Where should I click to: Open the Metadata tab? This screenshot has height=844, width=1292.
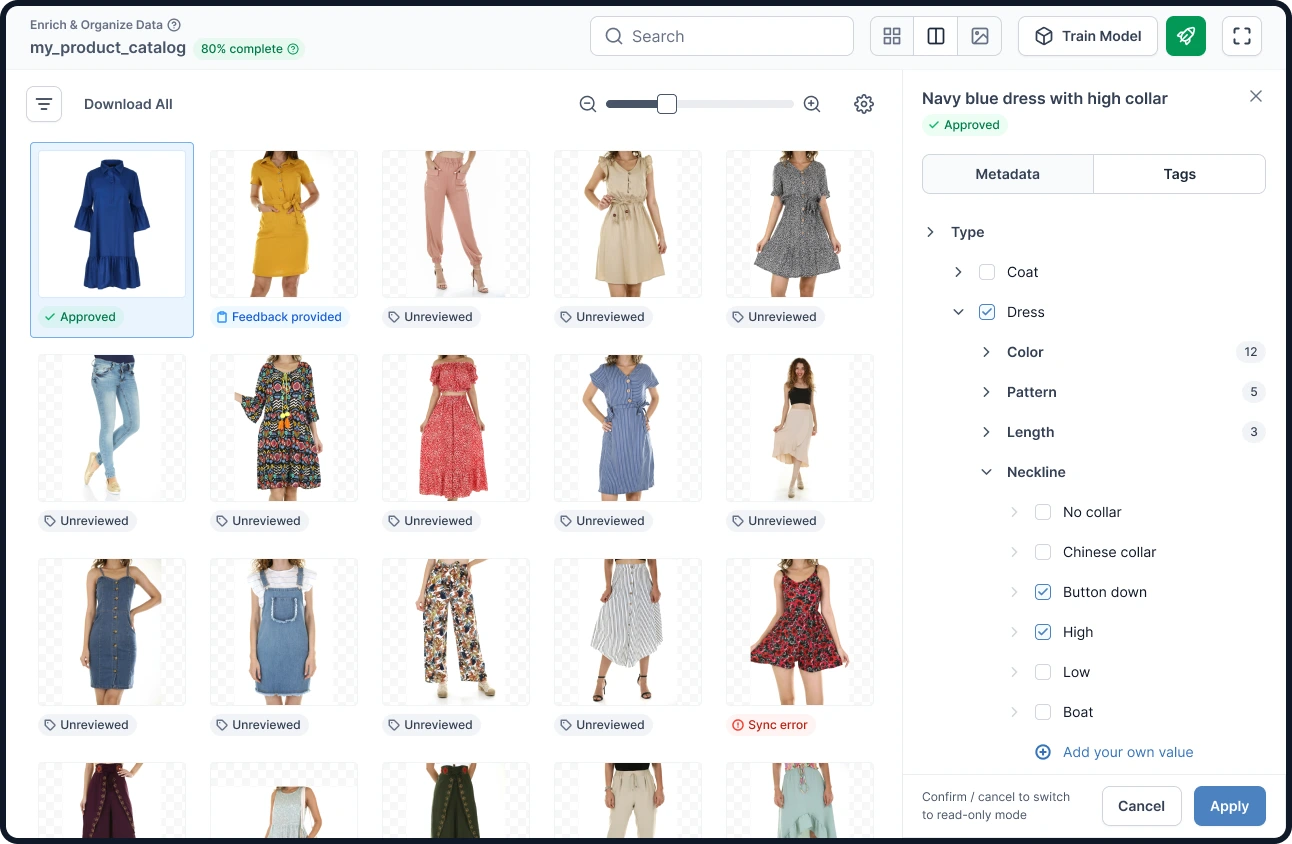(1007, 174)
